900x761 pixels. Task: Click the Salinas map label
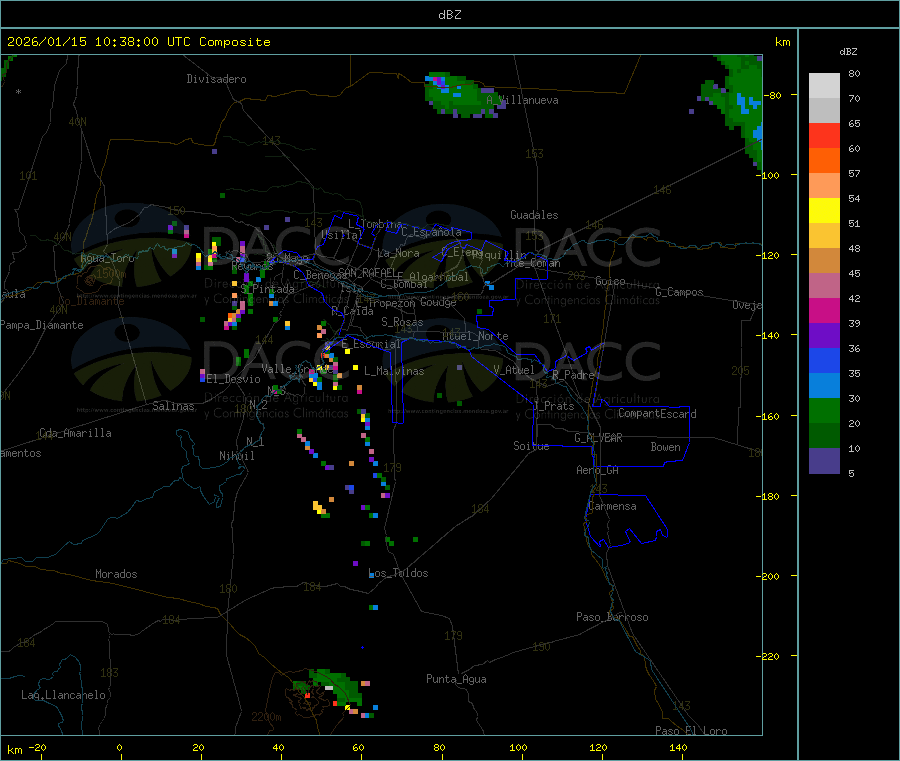pos(173,406)
